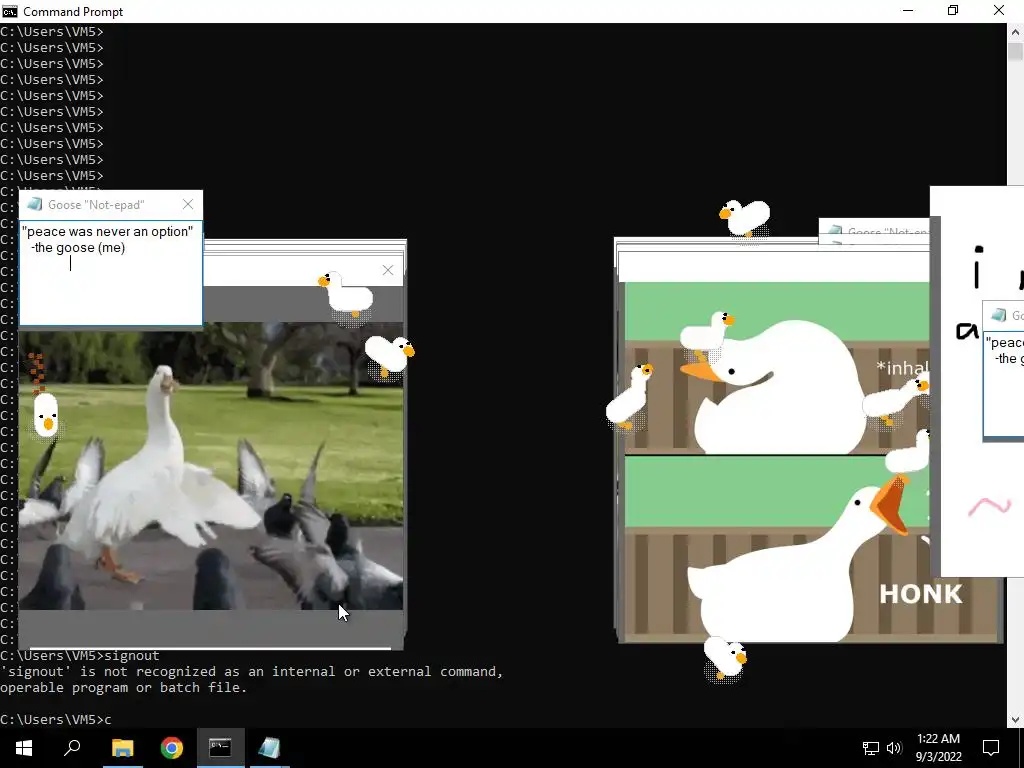1024x768 pixels.
Task: Click the goose beside the pigeon window edge
Action: pos(390,356)
